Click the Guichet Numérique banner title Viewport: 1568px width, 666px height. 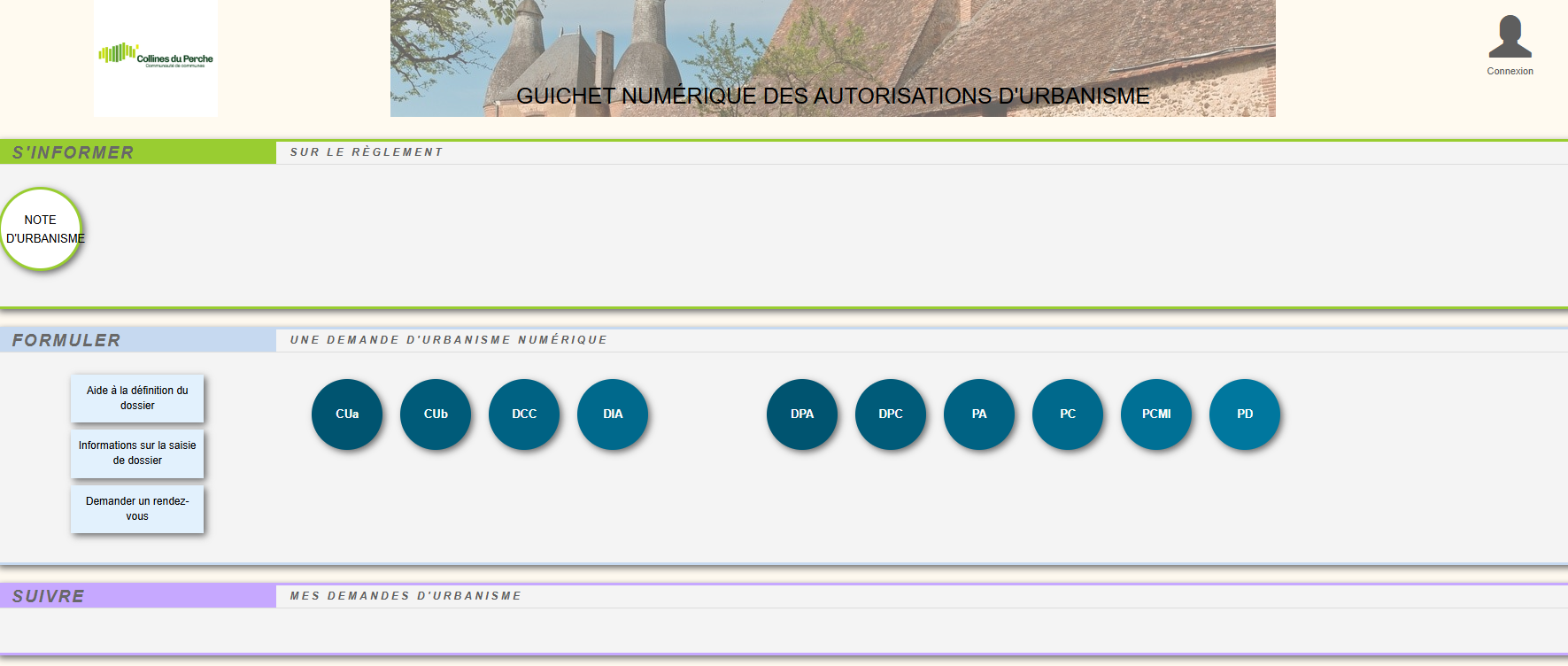(x=832, y=96)
